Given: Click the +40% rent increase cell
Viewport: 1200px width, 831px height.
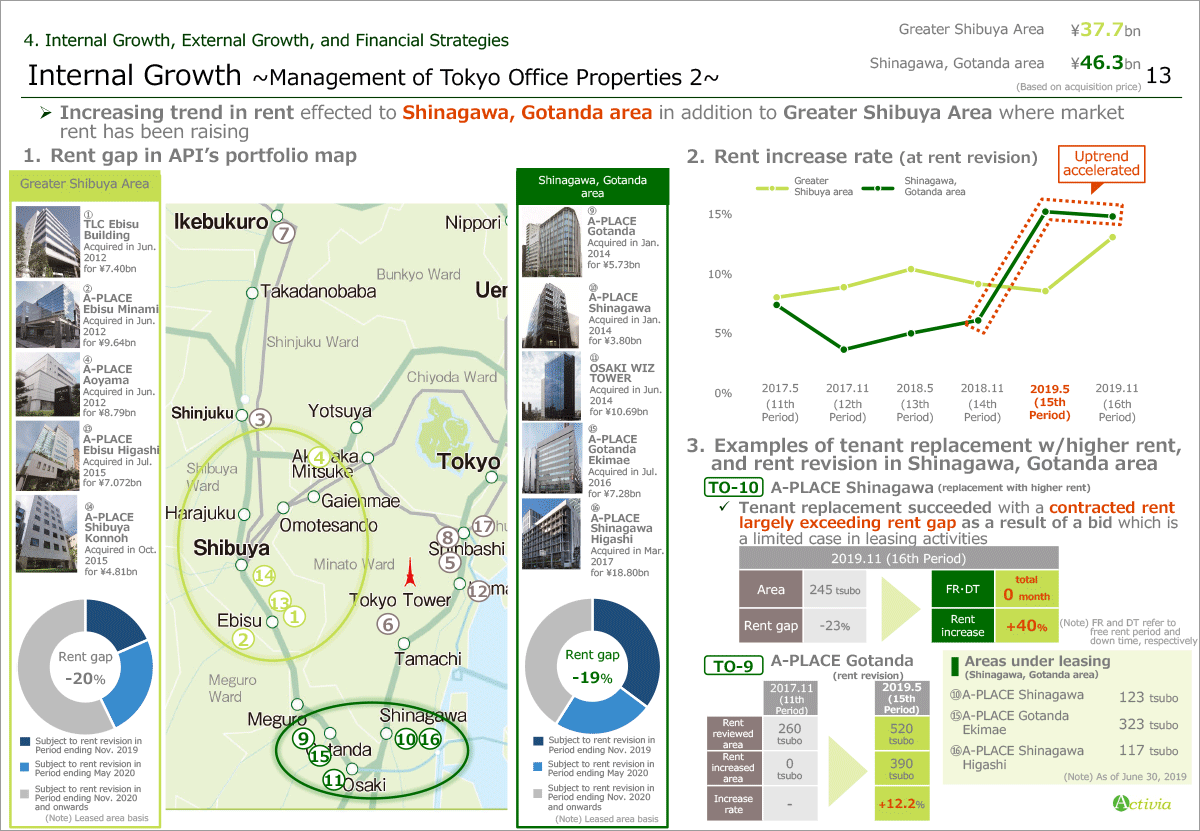Looking at the screenshot, I should (1026, 626).
